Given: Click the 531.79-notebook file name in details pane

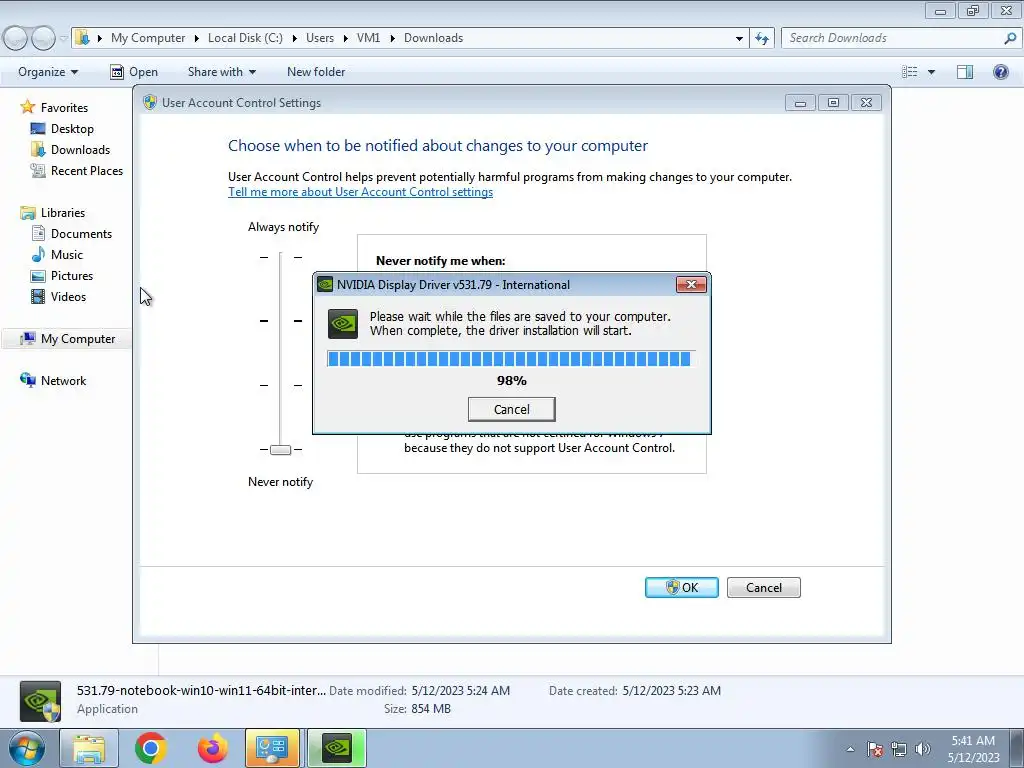Looking at the screenshot, I should 201,690.
